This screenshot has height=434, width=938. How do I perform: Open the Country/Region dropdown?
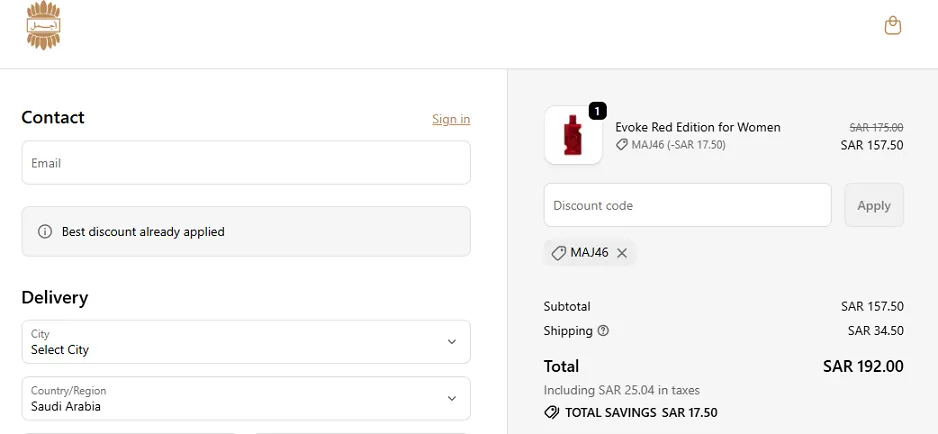246,399
